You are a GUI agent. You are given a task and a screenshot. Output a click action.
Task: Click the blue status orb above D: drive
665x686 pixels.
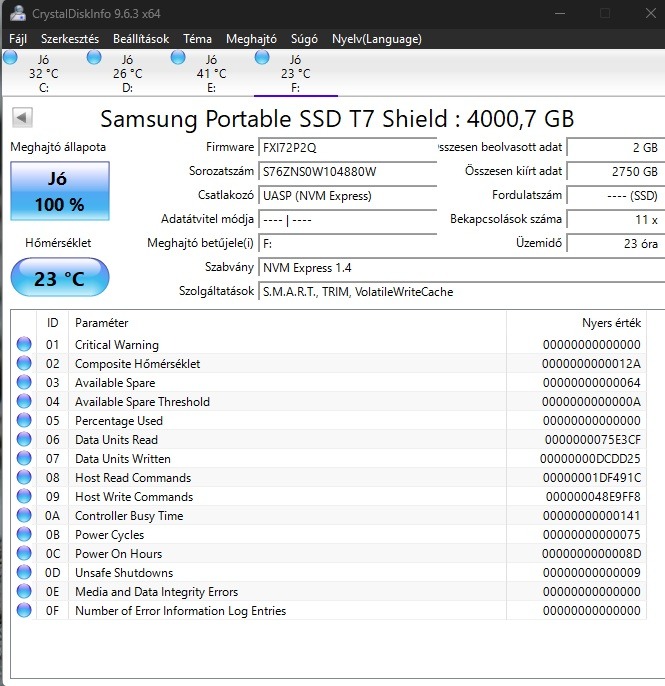tap(94, 57)
